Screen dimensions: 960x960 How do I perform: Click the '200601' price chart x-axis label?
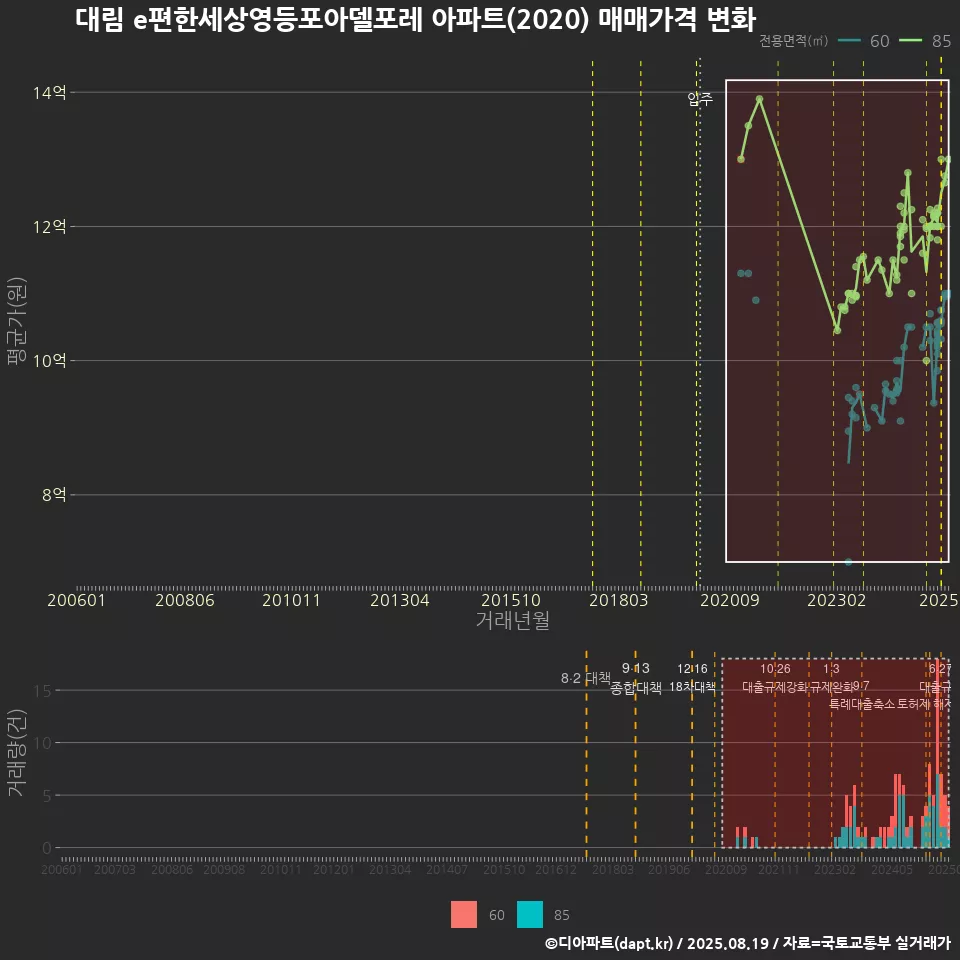[x=77, y=600]
